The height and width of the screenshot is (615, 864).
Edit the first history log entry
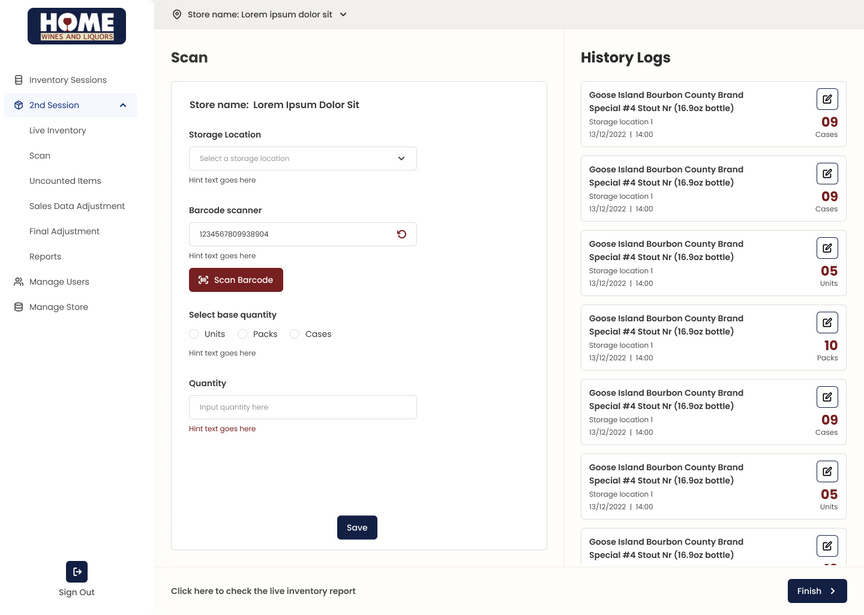[x=827, y=99]
